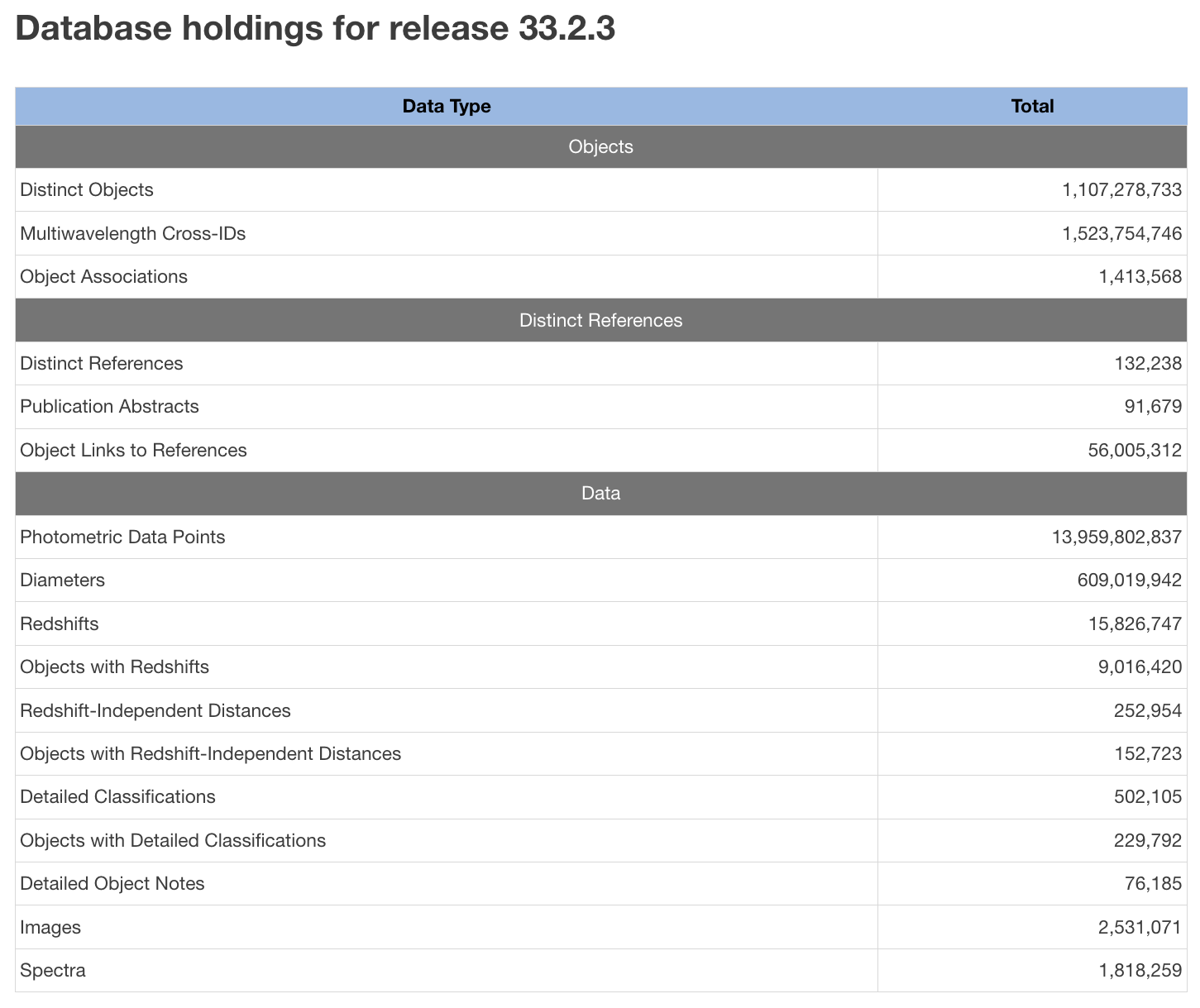Click the Images total value 2,531,071

coord(1140,928)
